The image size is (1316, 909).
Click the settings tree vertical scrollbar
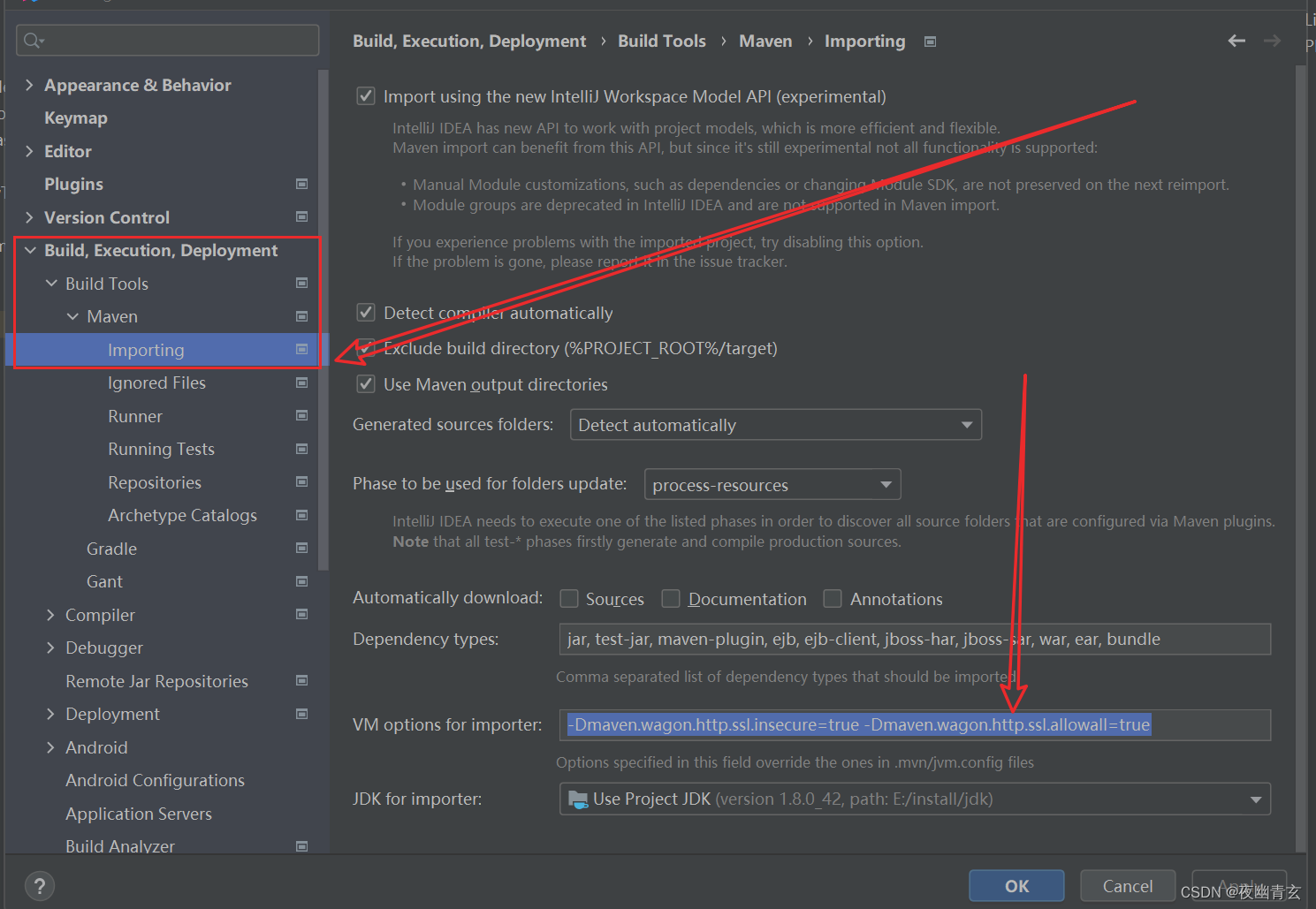click(323, 318)
